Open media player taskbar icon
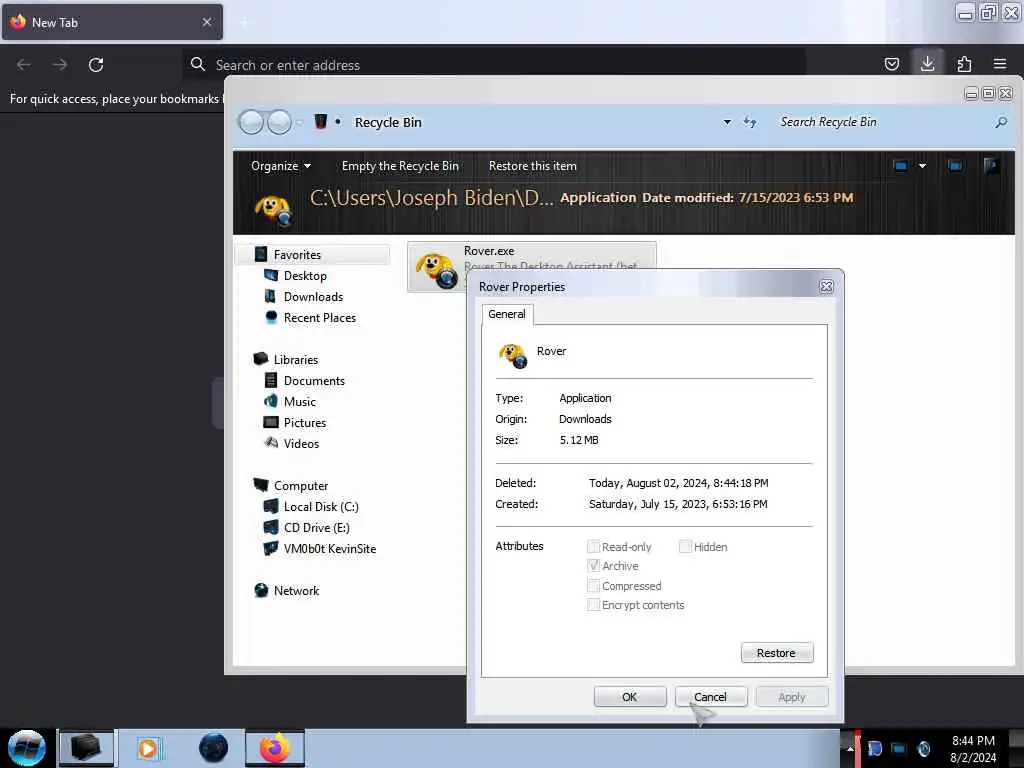Viewport: 1024px width, 768px height. 148,748
